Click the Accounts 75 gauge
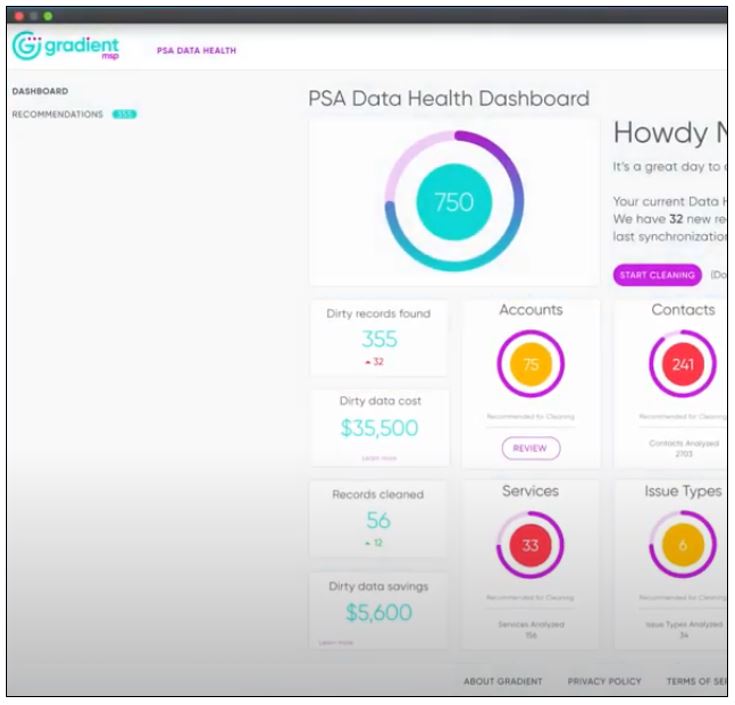 pos(531,364)
